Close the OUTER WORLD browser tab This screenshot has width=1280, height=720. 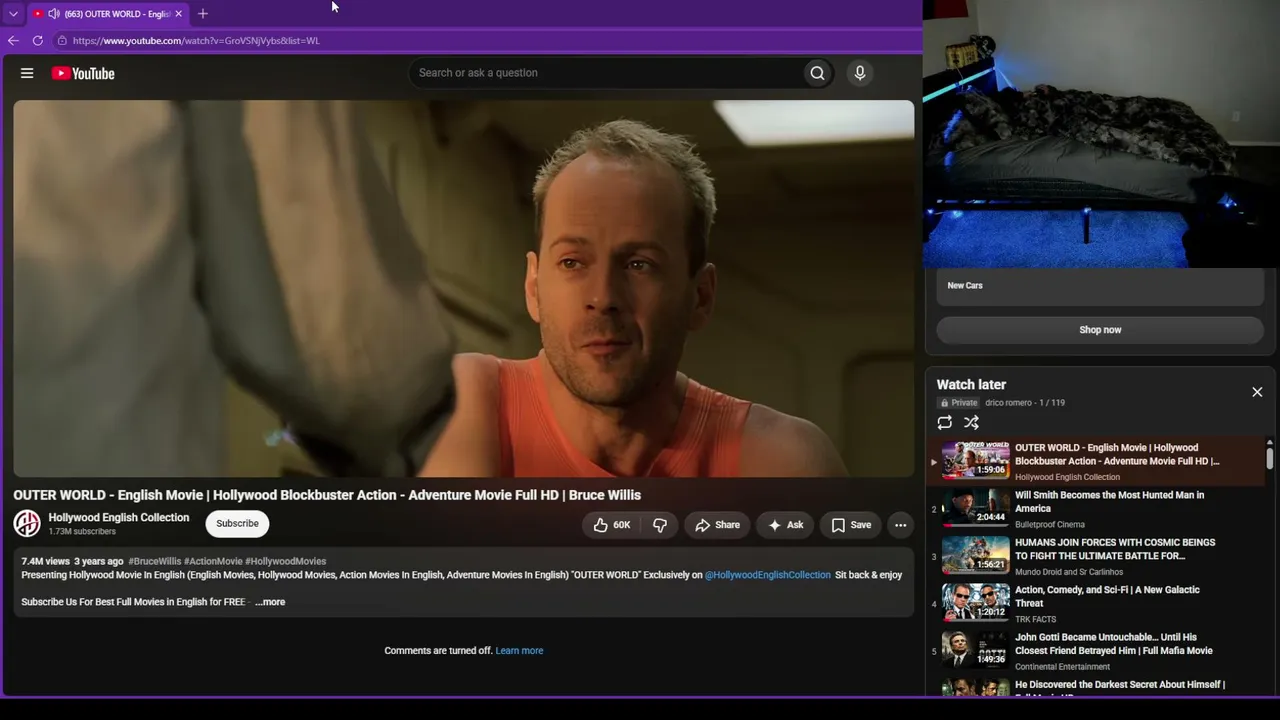(x=178, y=14)
